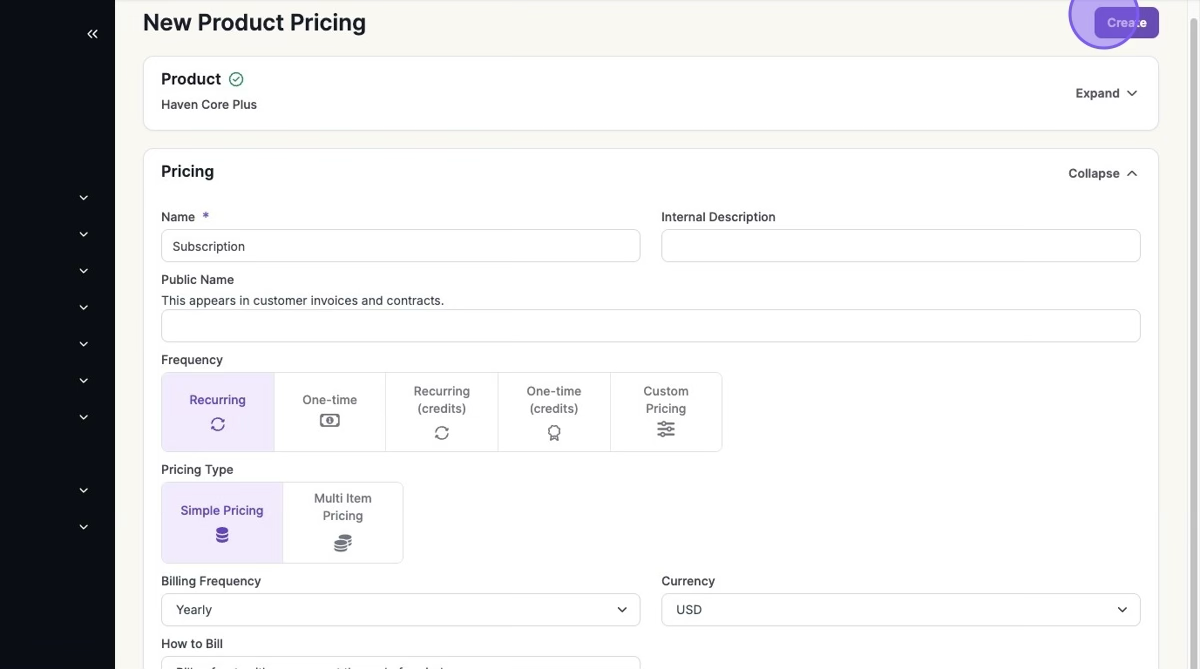Click the Internal Description text field
This screenshot has width=1200, height=669.
tap(900, 246)
